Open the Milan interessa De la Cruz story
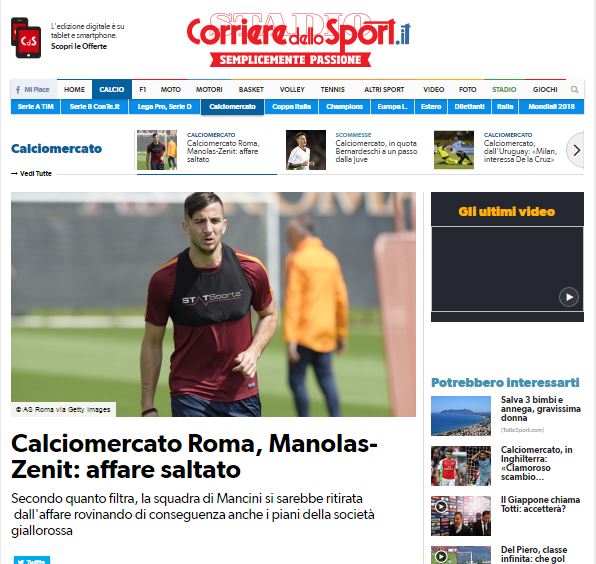596x564 pixels. click(x=520, y=151)
